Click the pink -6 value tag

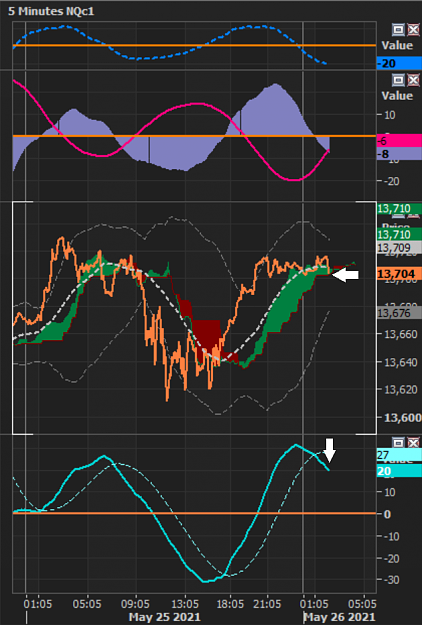399,140
